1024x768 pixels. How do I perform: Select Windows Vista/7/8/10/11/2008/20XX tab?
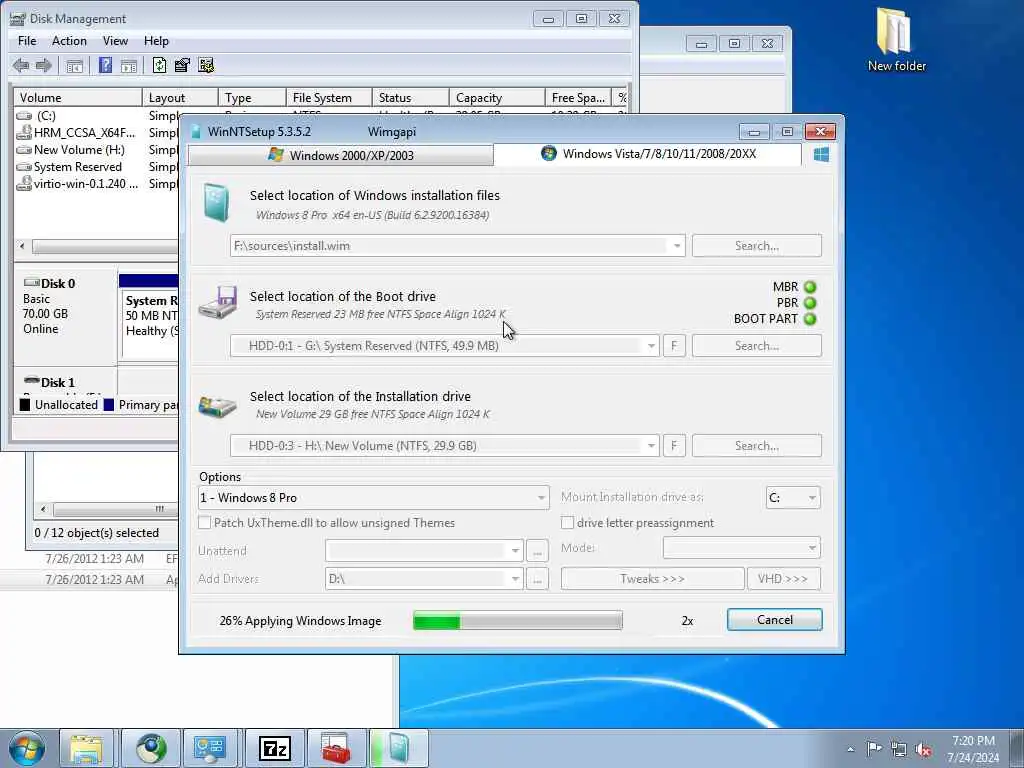pyautogui.click(x=648, y=154)
